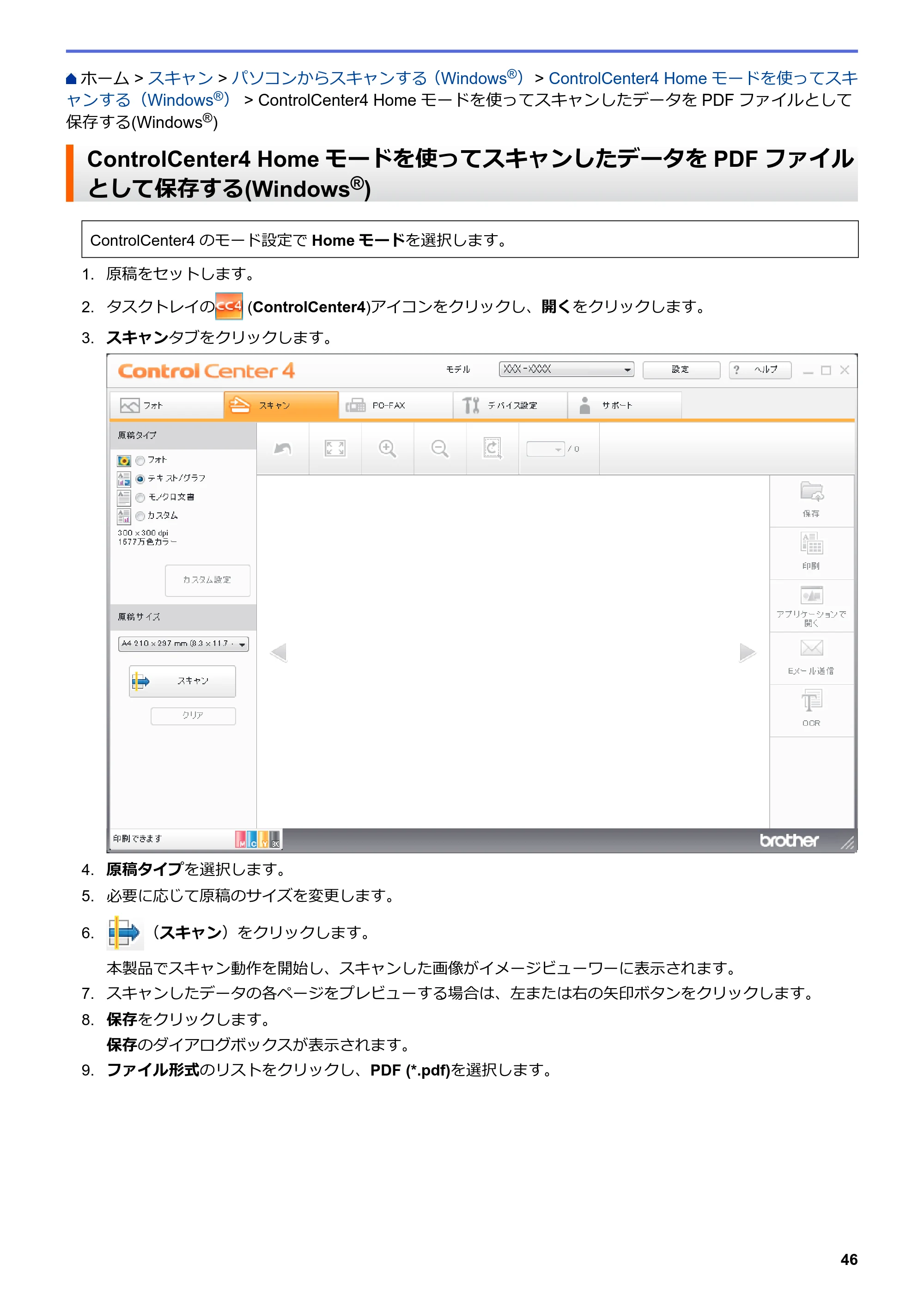Click the スキャン button
924x1307 pixels.
[x=182, y=681]
